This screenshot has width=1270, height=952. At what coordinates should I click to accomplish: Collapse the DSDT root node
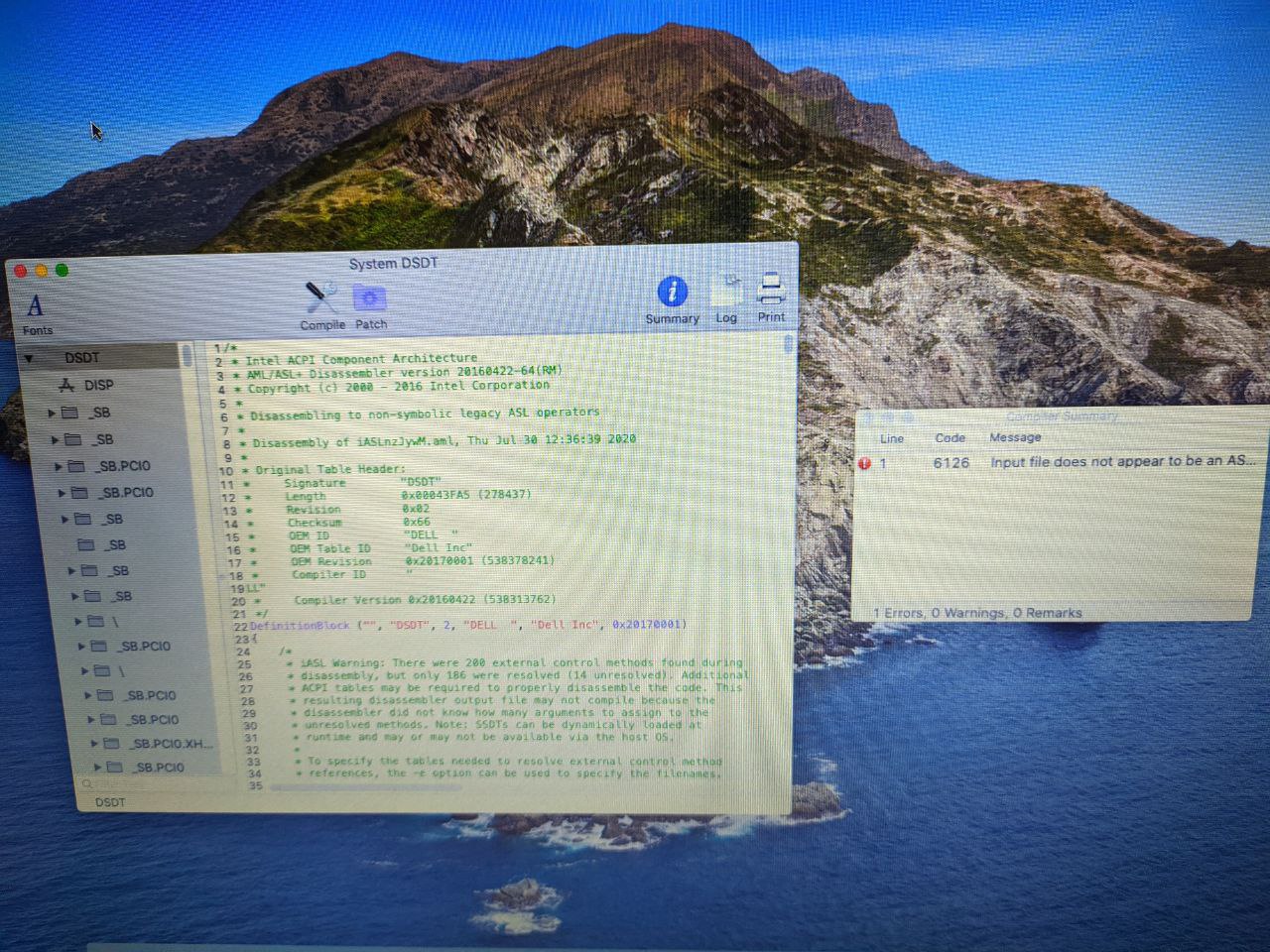pyautogui.click(x=29, y=358)
